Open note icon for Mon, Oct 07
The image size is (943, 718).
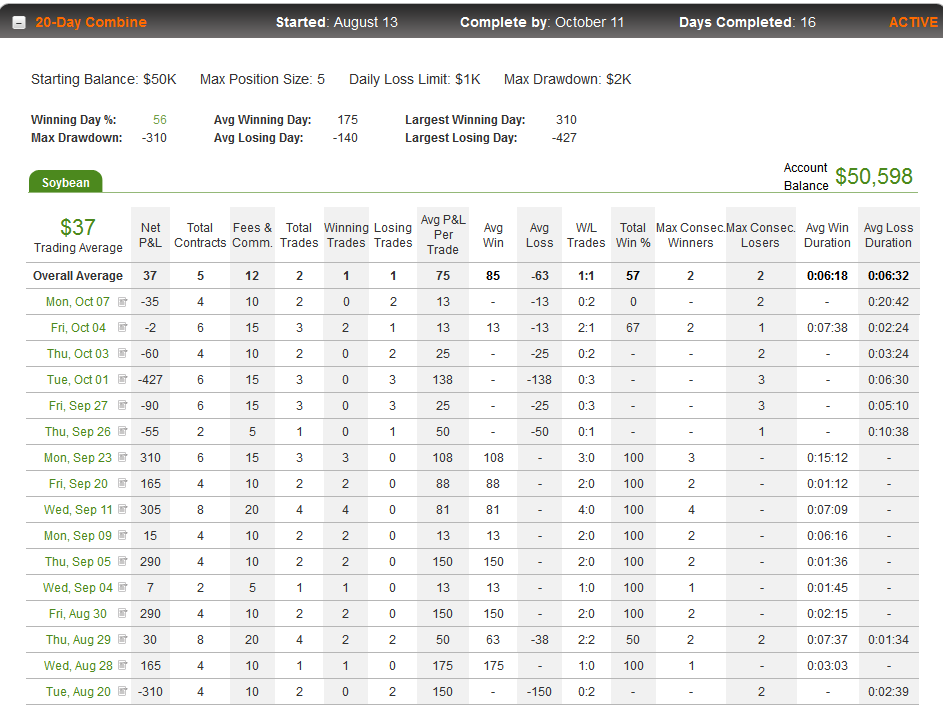[123, 302]
